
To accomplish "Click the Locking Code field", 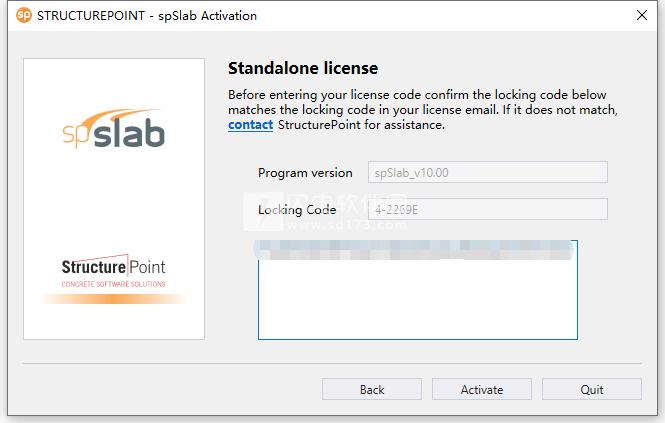I will [488, 209].
